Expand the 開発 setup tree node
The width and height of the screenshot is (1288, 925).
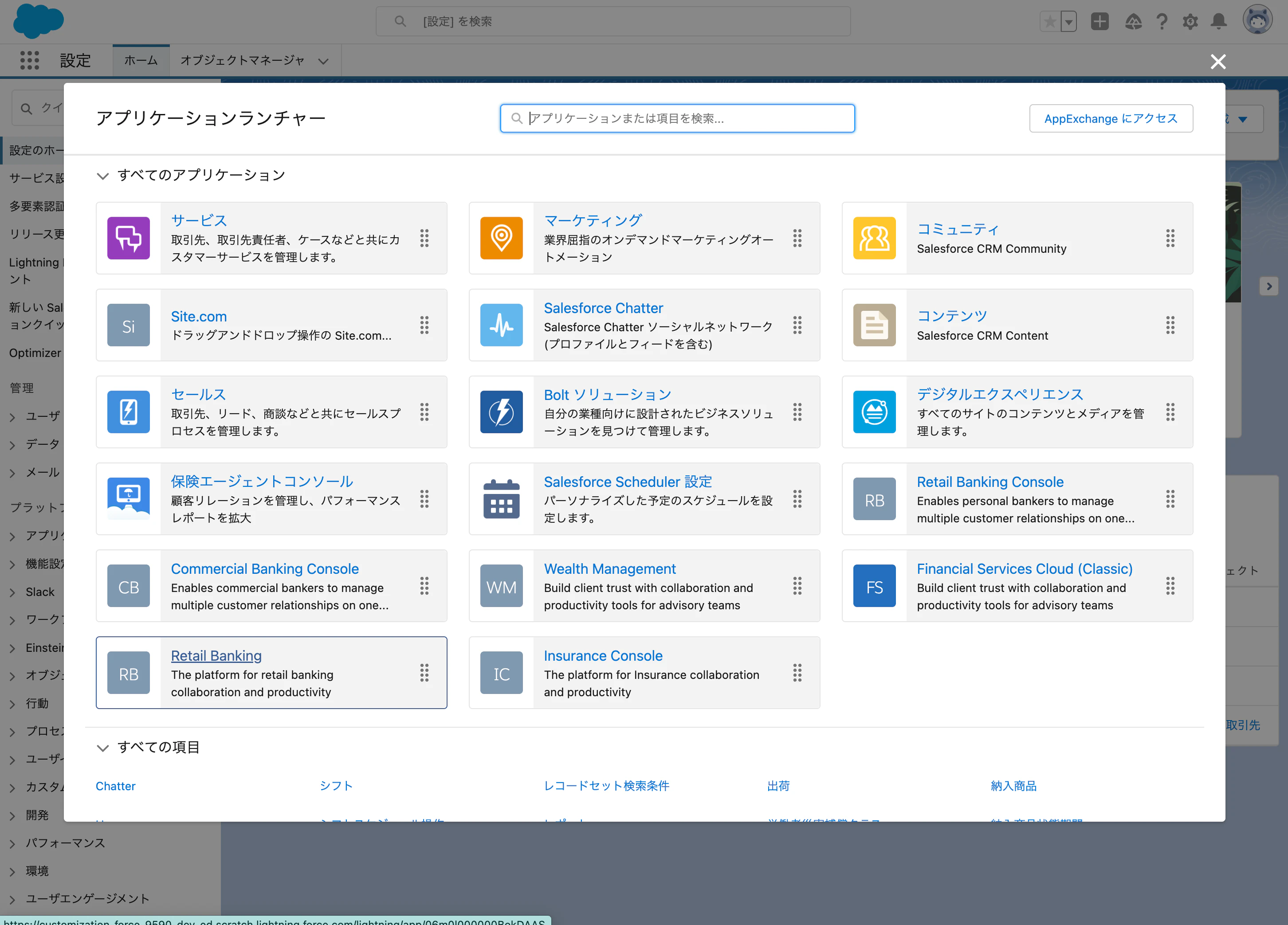coord(12,816)
